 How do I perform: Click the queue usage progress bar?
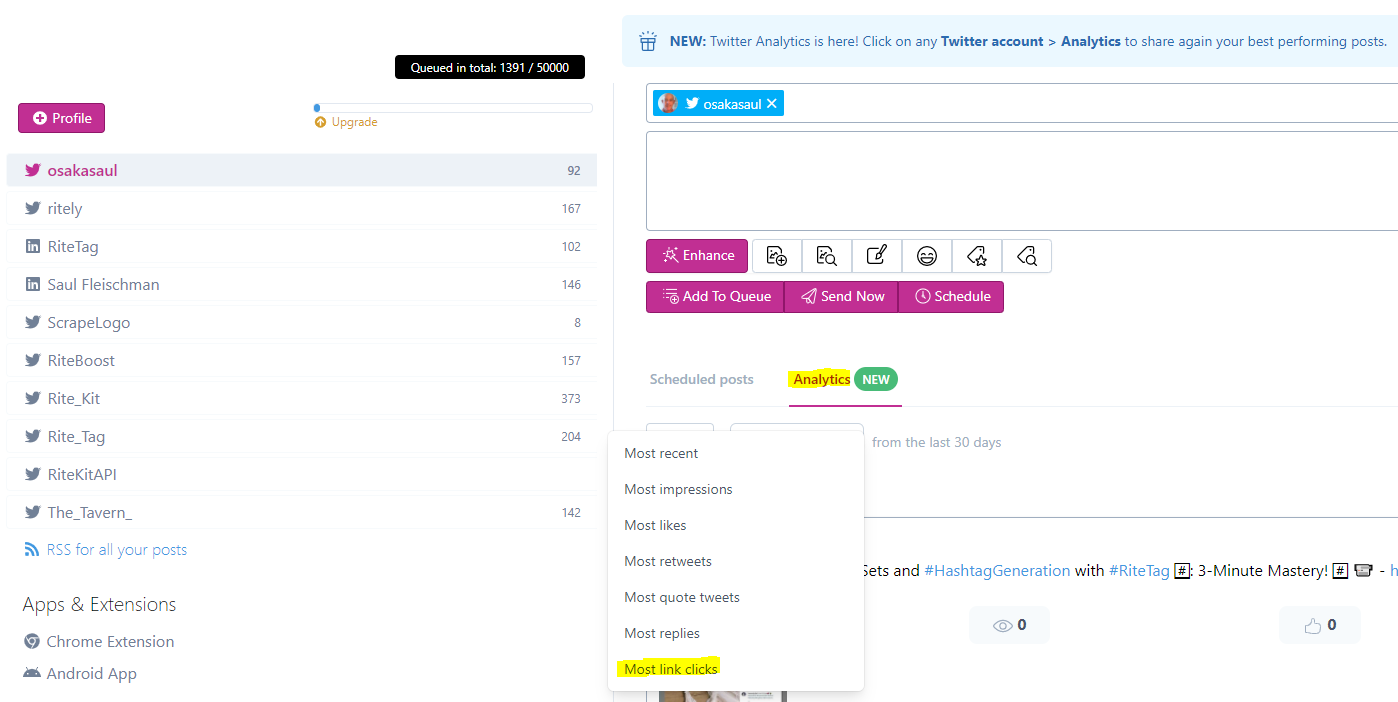point(453,108)
